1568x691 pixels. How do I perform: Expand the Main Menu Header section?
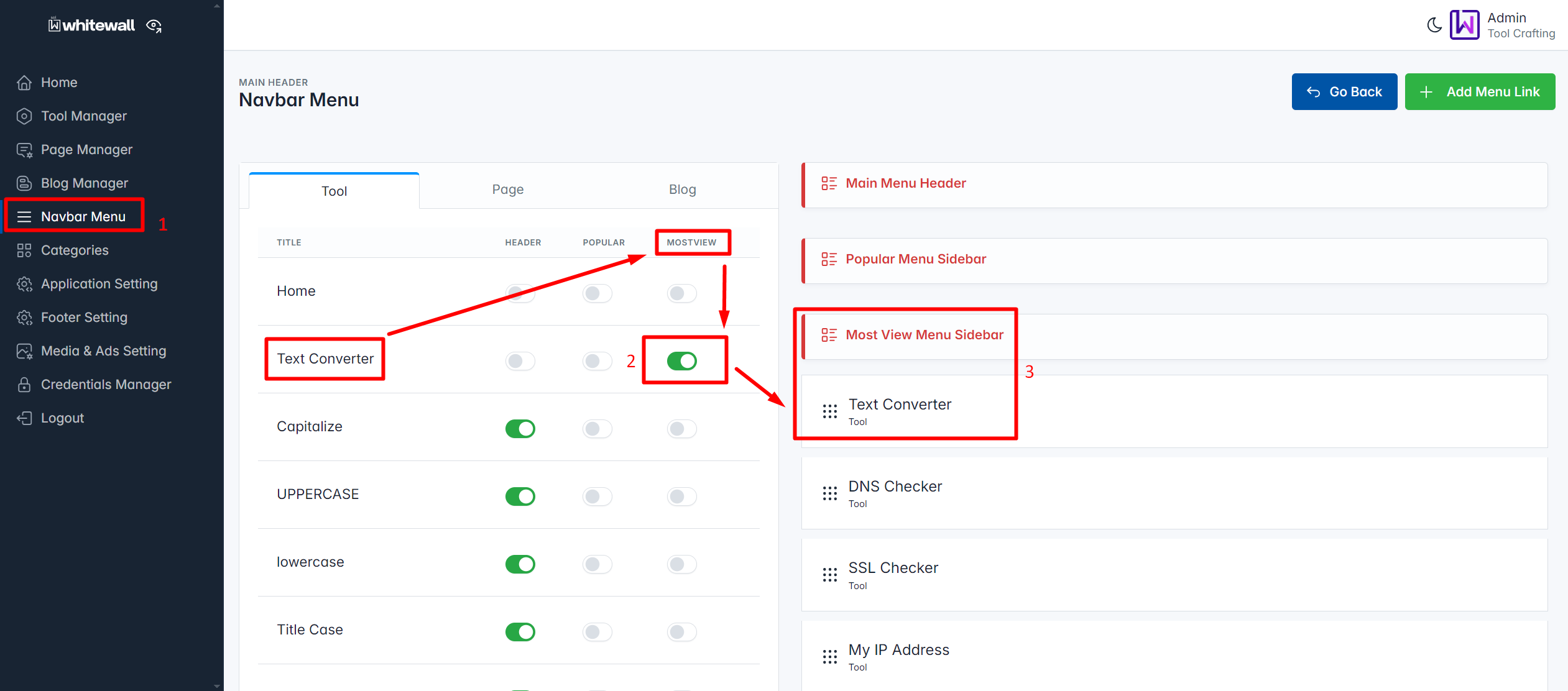(1174, 185)
